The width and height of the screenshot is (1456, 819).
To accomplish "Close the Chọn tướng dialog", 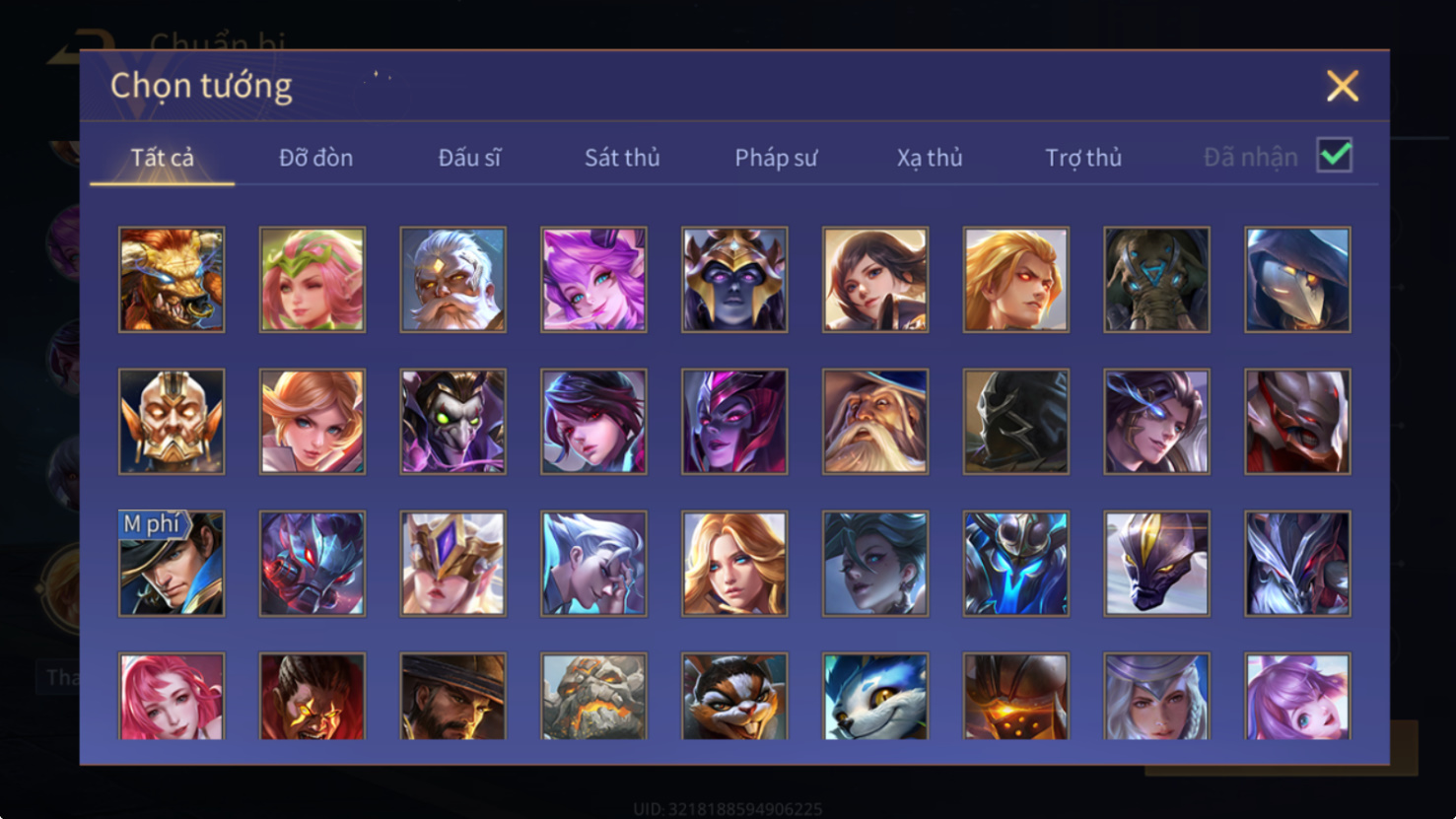I will 1343,87.
